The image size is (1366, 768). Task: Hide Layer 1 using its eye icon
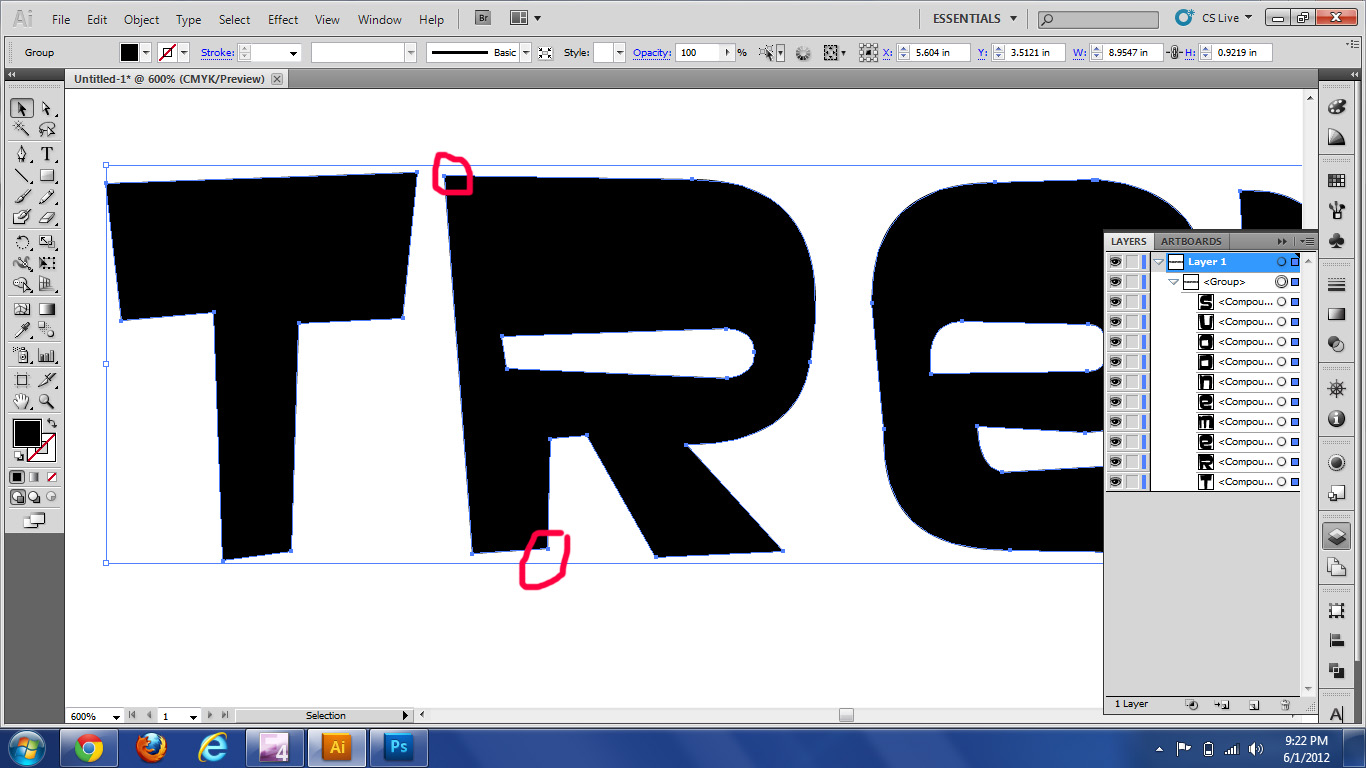click(1115, 262)
